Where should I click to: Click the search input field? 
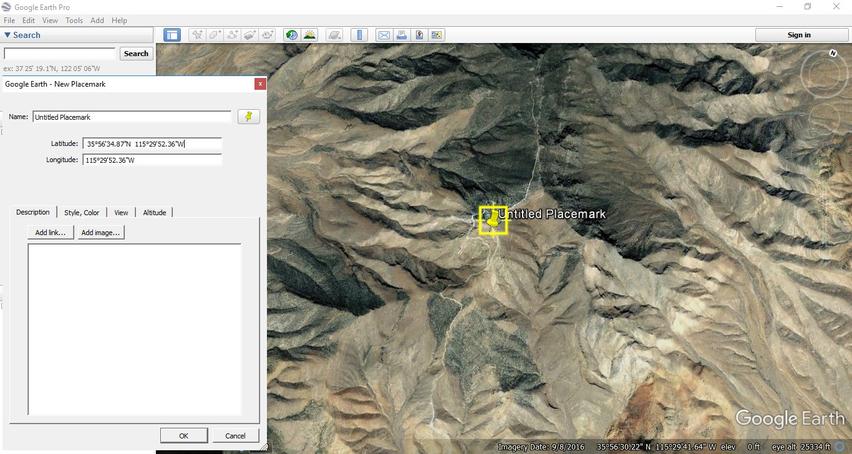tap(60, 53)
